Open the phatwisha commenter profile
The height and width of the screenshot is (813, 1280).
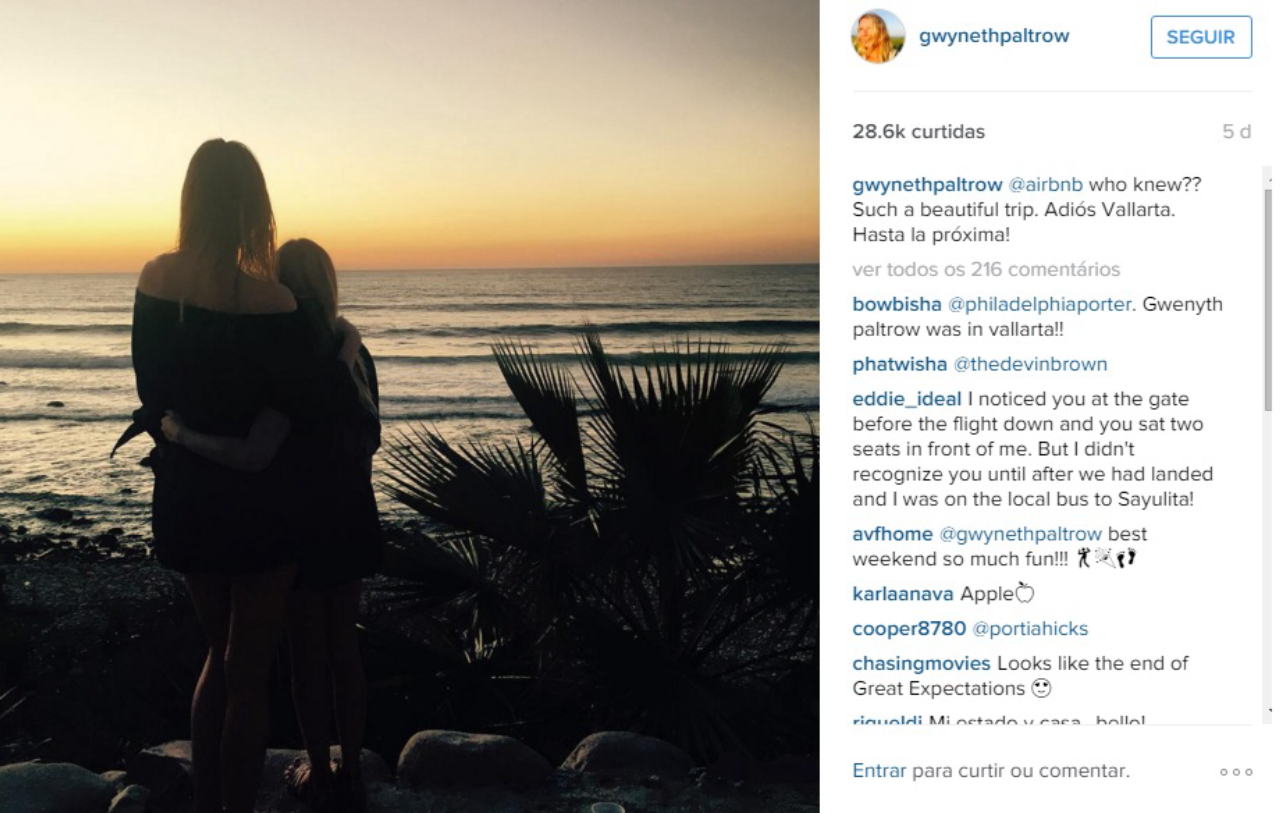pyautogui.click(x=899, y=364)
